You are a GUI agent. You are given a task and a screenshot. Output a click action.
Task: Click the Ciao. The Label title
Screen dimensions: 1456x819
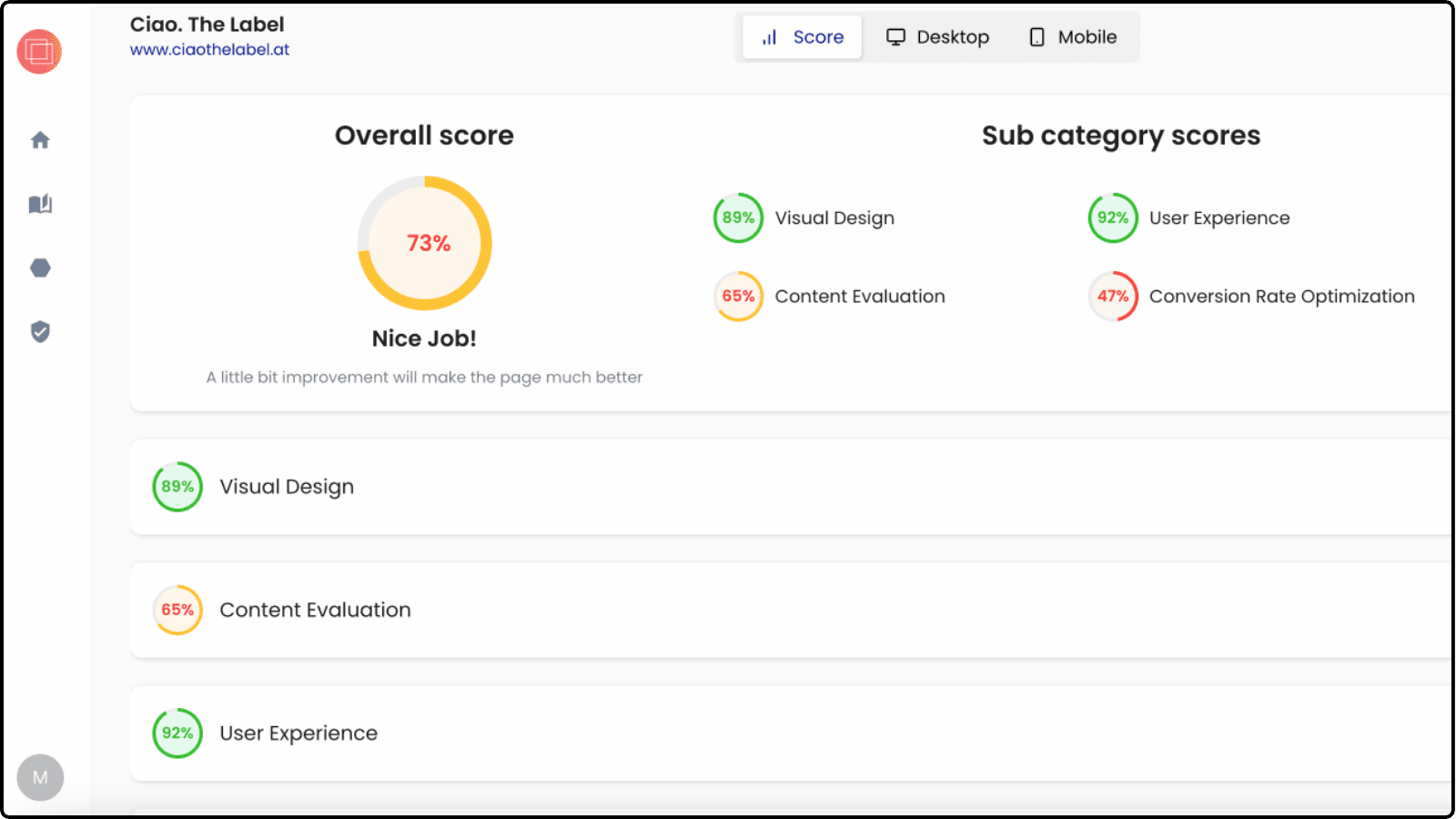[x=207, y=25]
